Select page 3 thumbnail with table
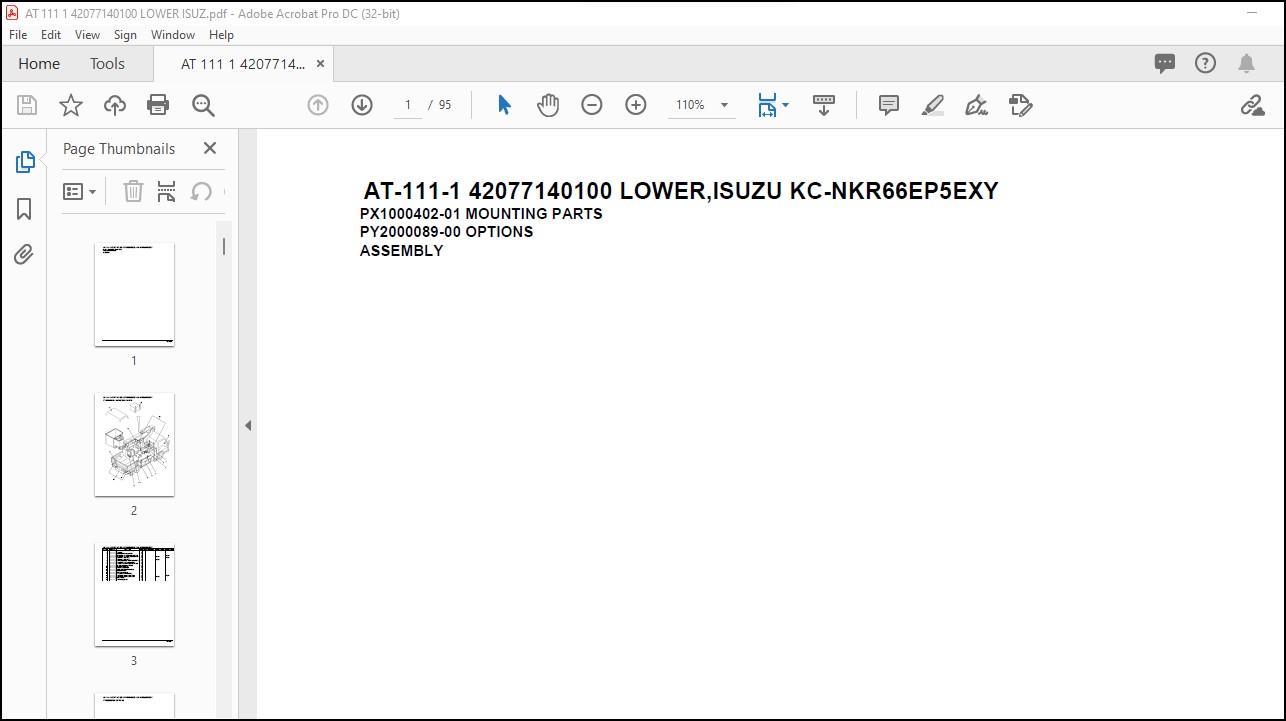This screenshot has height=721, width=1286. point(134,595)
